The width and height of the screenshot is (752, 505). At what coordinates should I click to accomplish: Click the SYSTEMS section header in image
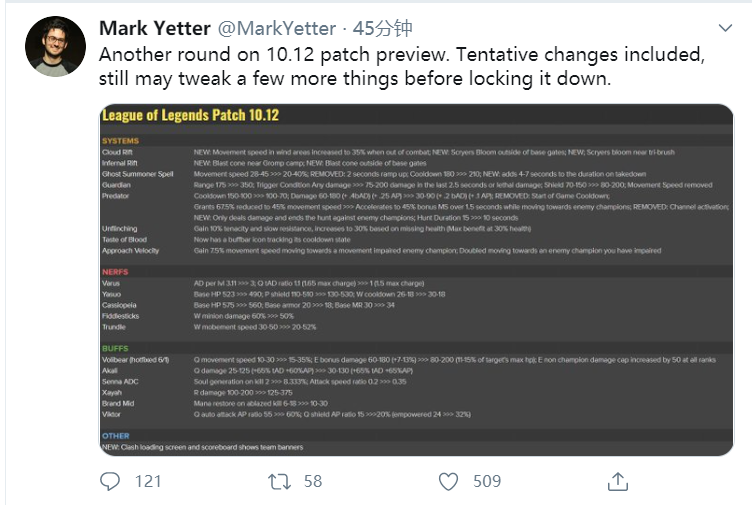tap(120, 141)
